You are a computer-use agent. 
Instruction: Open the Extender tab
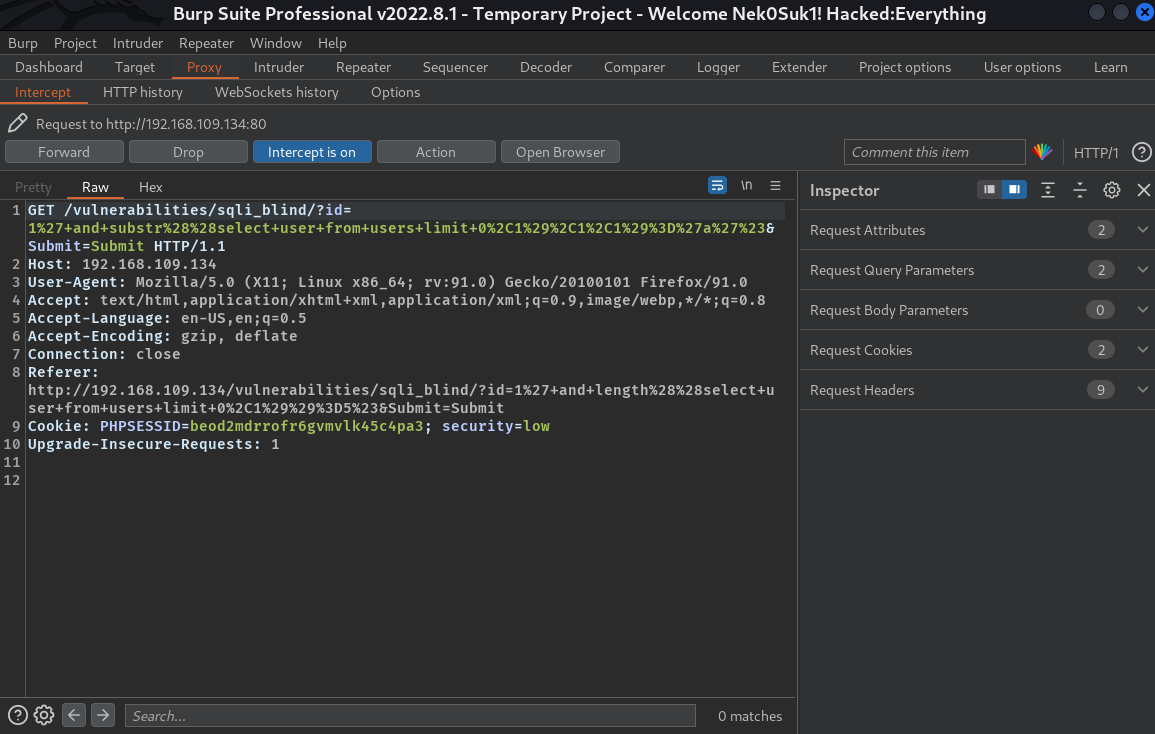coord(799,67)
